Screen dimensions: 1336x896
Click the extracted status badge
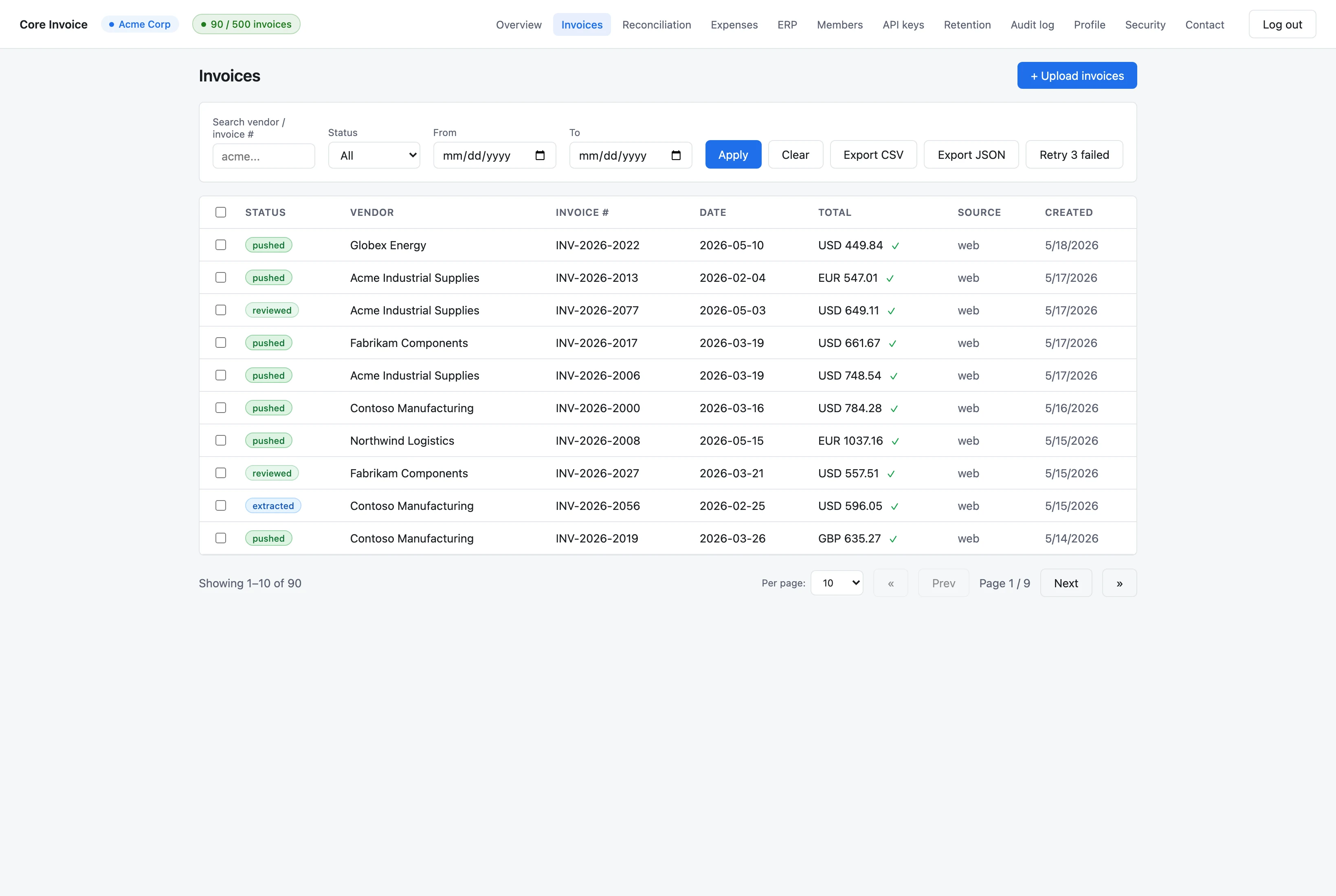pyautogui.click(x=273, y=506)
